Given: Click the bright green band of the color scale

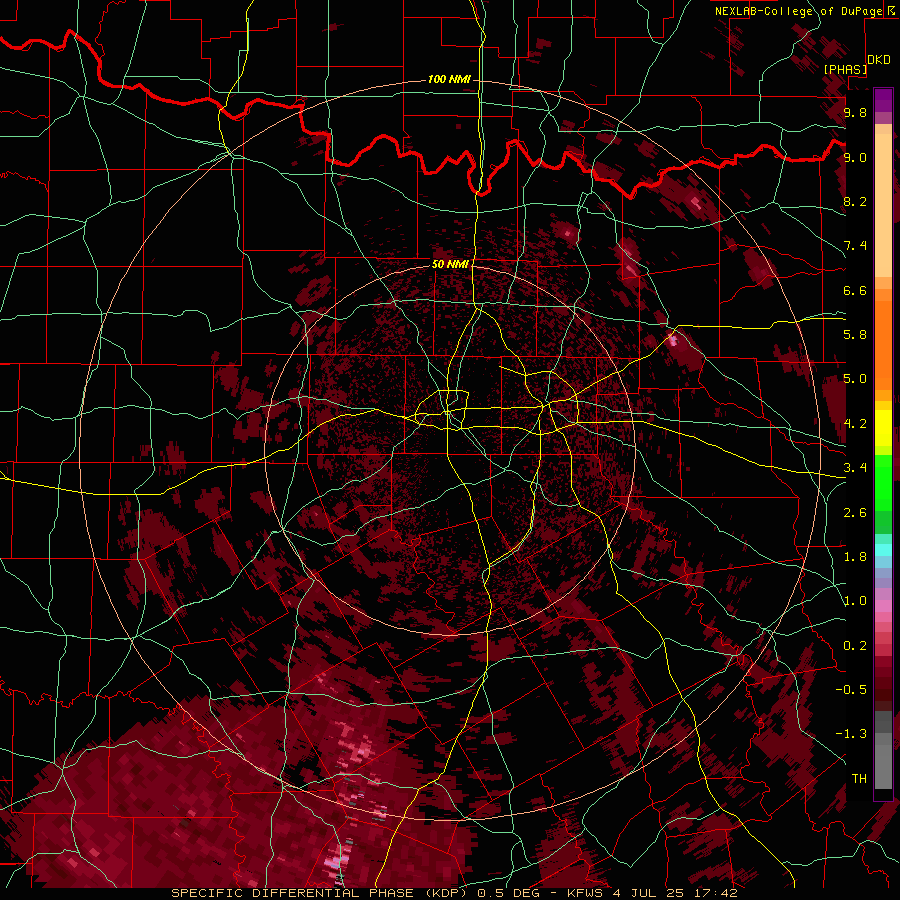Looking at the screenshot, I should (883, 482).
